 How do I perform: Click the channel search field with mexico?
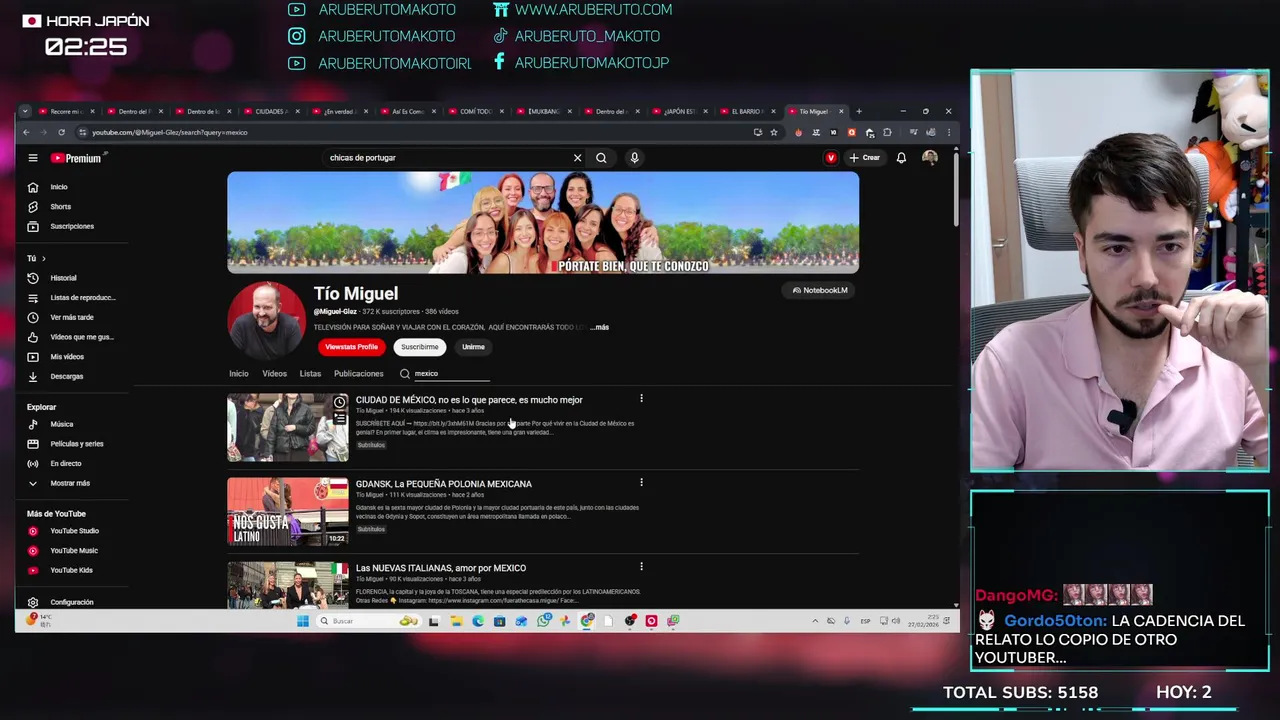(452, 374)
